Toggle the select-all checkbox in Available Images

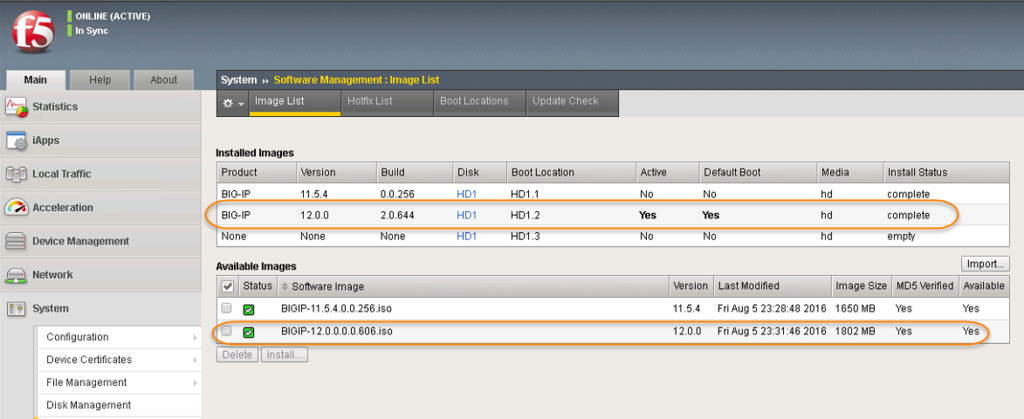coord(228,287)
